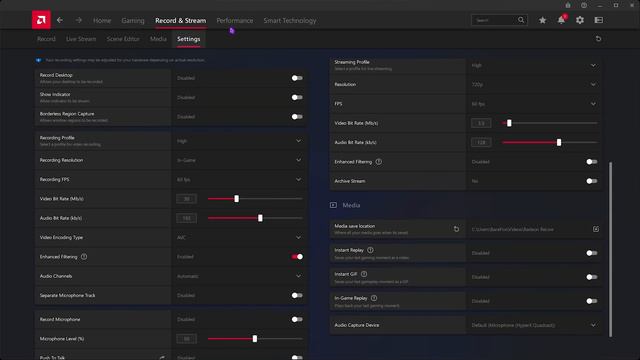The height and width of the screenshot is (360, 640).
Task: Open help question mark icon in title bar
Action: (x=584, y=5)
